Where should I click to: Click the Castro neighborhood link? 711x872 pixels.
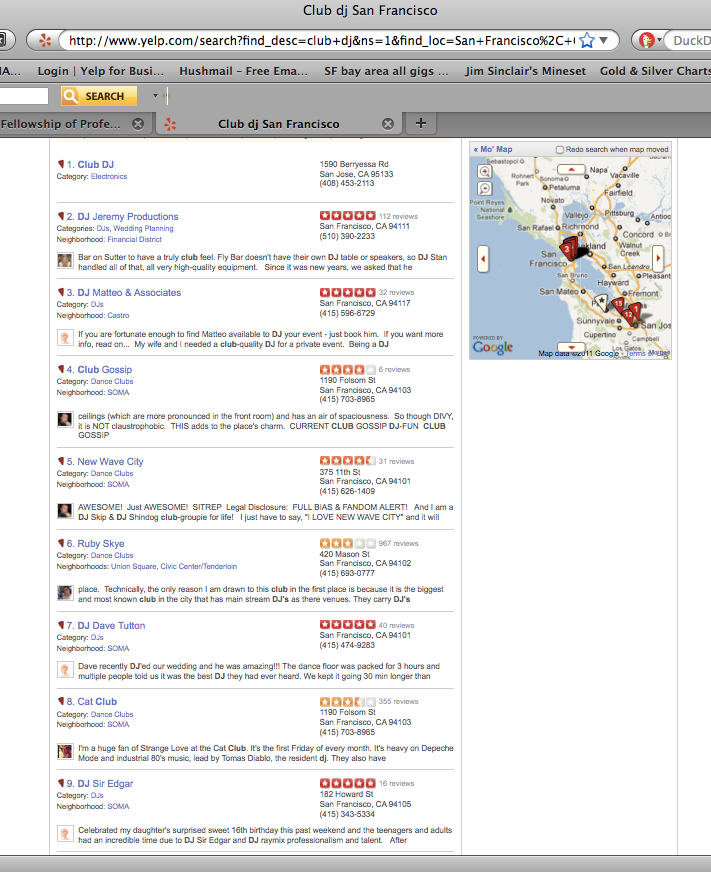pos(118,315)
